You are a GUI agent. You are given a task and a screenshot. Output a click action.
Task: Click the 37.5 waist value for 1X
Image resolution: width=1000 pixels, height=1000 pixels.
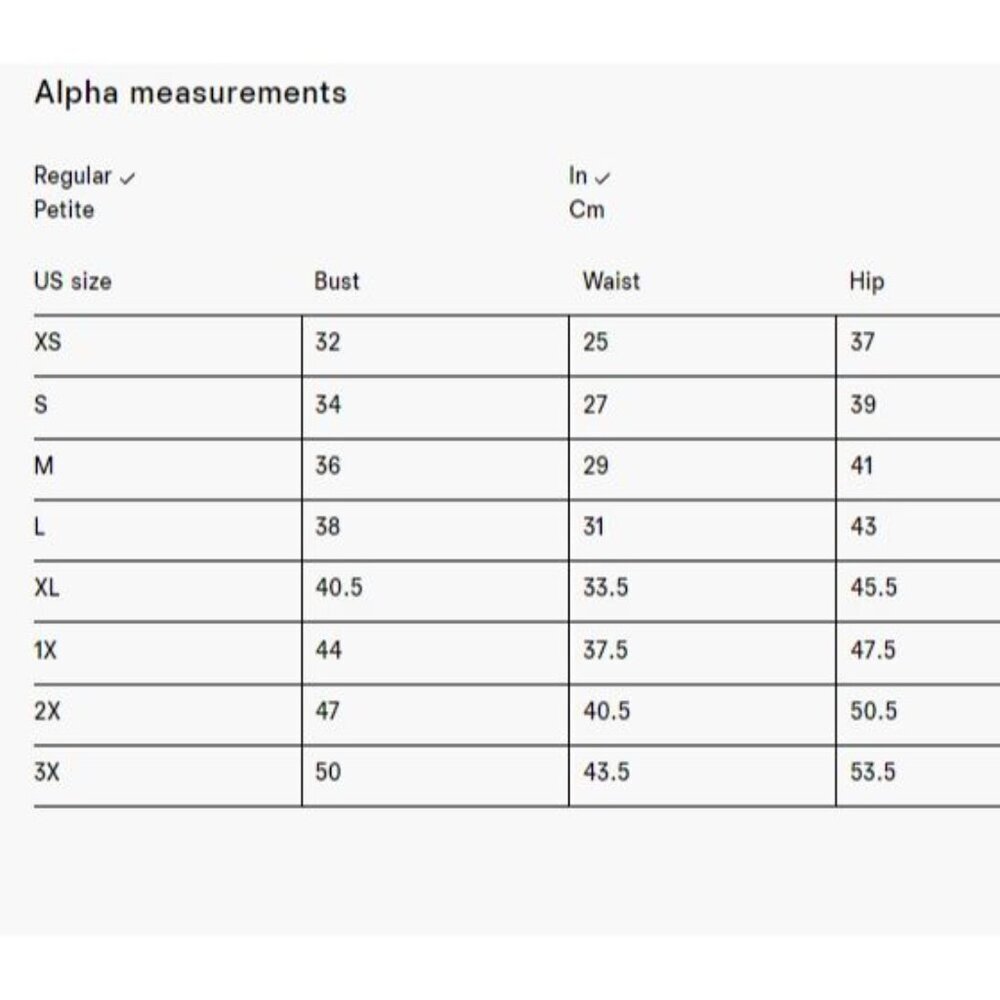(x=605, y=650)
